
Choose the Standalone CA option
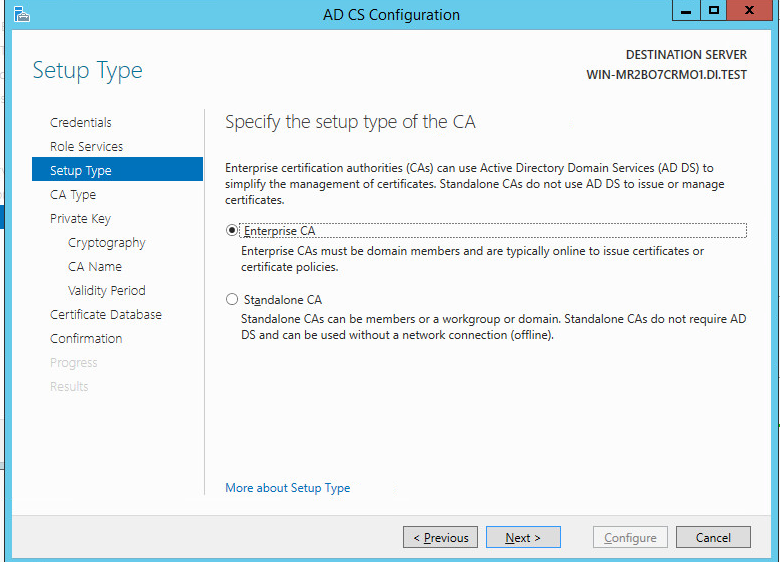coord(233,299)
